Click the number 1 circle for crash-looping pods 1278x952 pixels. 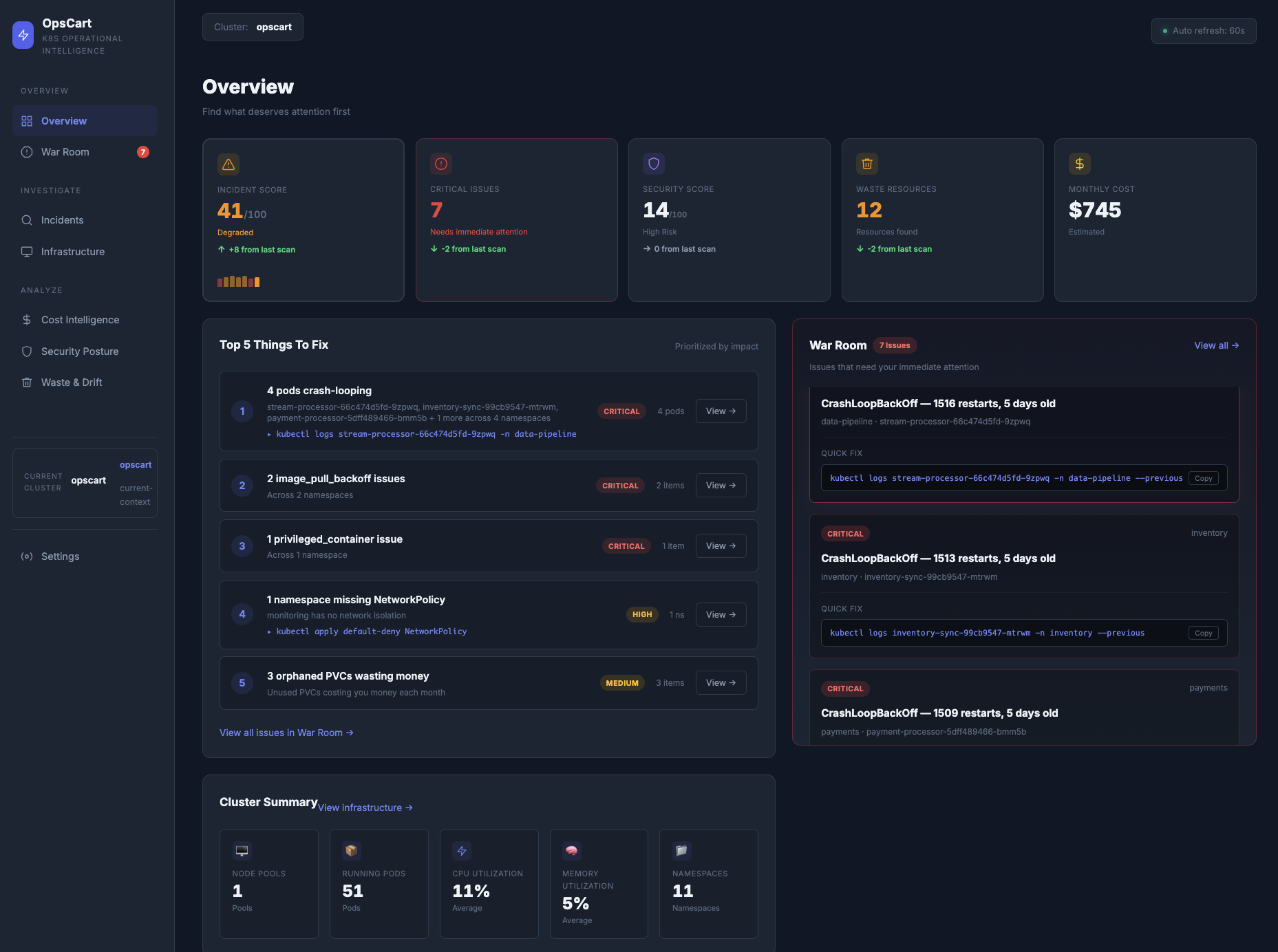(x=242, y=411)
